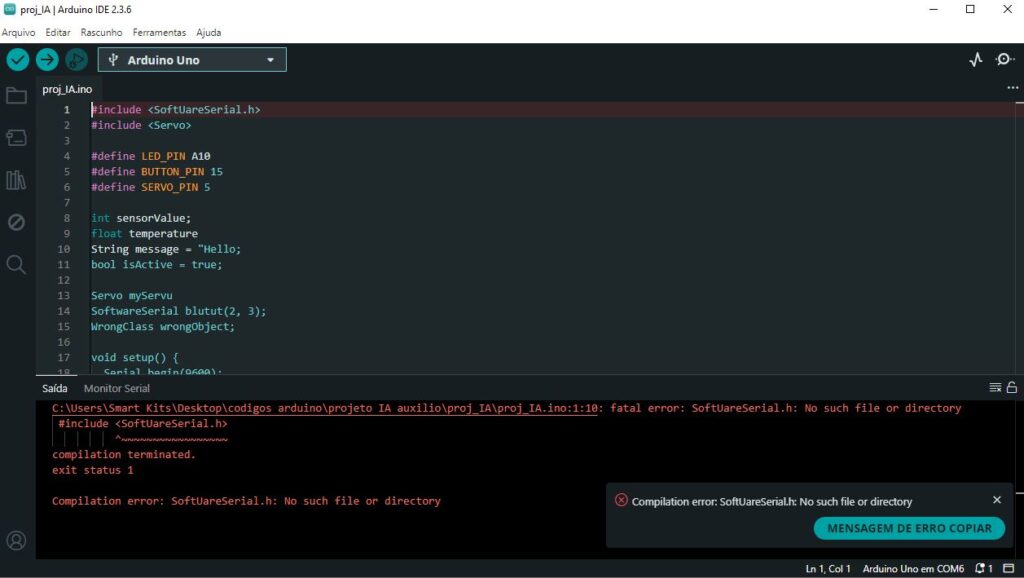The height and width of the screenshot is (578, 1024).
Task: Open the Ferramentas menu
Action: pyautogui.click(x=159, y=32)
